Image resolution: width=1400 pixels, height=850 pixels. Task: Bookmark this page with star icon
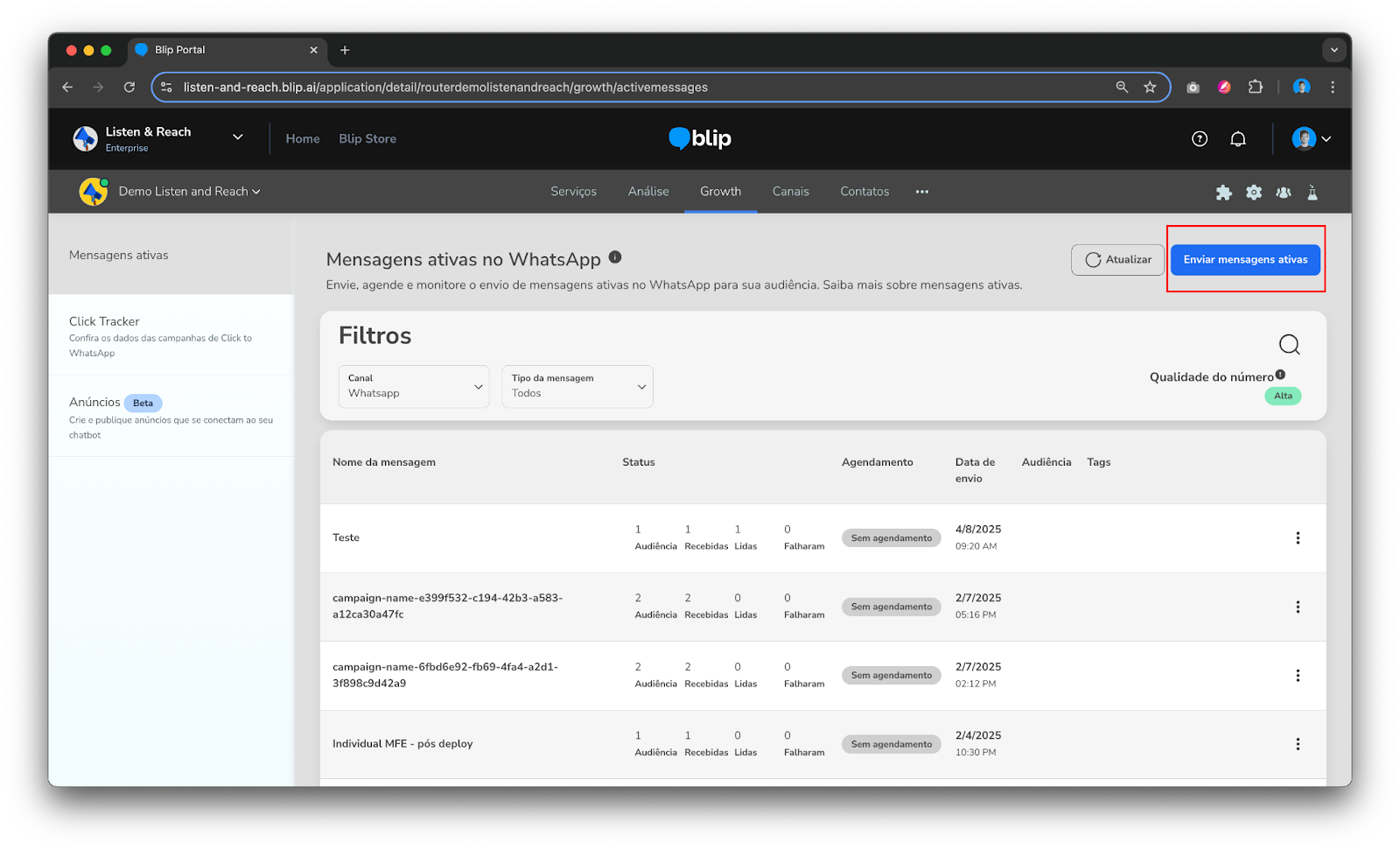[1150, 88]
